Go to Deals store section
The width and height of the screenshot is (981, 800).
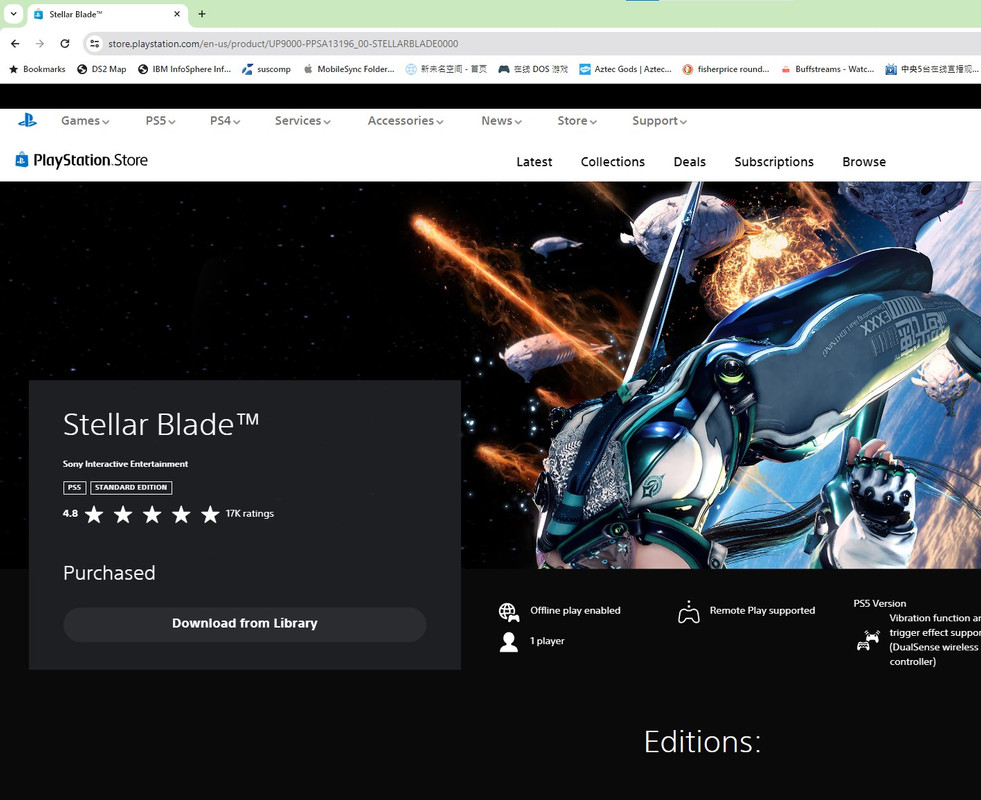(689, 162)
